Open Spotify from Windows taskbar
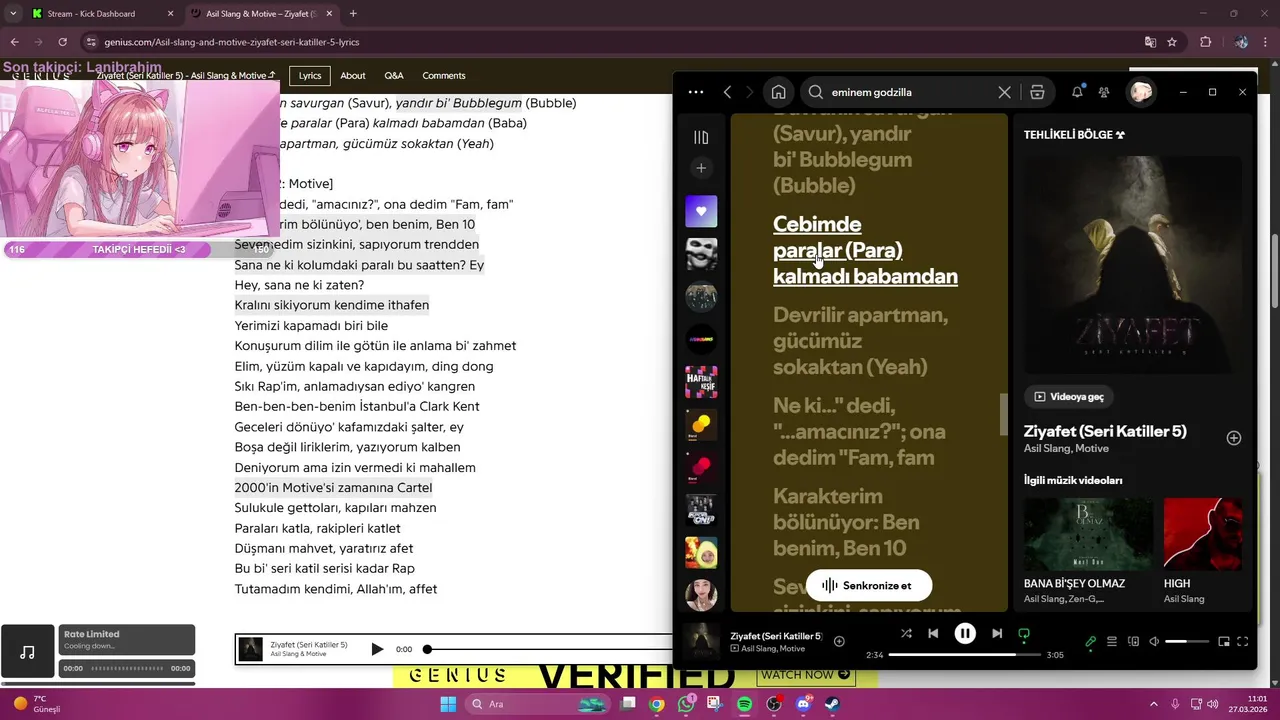The height and width of the screenshot is (720, 1280). 745,704
